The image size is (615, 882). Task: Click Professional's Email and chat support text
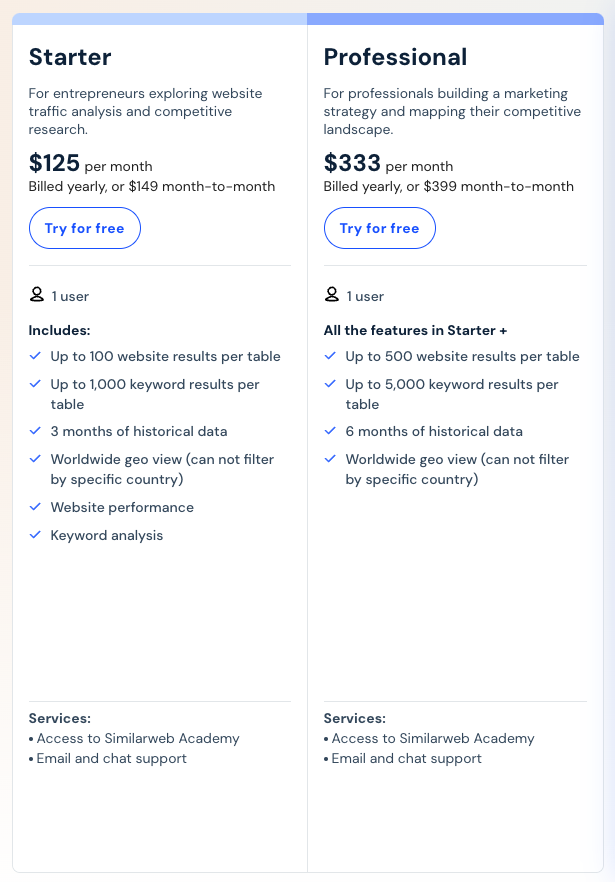[406, 758]
